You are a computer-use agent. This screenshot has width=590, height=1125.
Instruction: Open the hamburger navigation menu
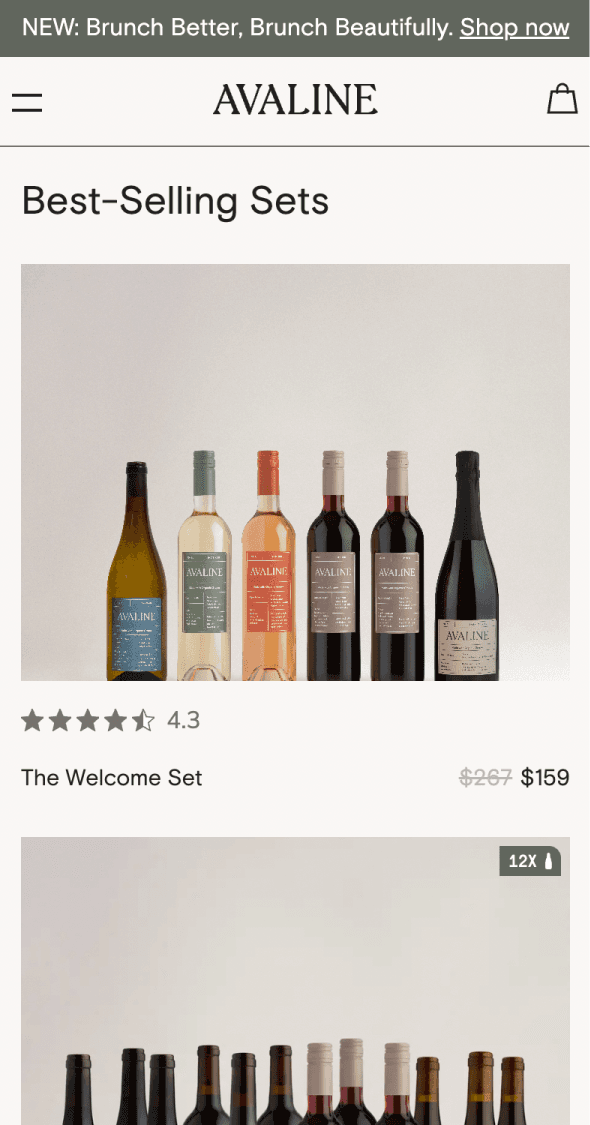(27, 100)
